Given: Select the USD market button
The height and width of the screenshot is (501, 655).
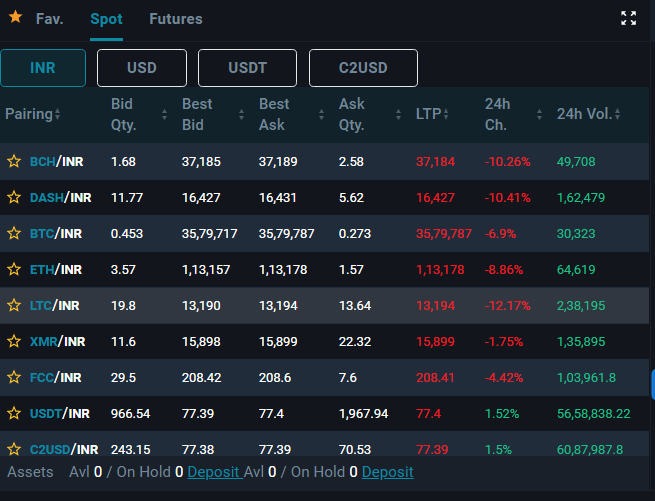Looking at the screenshot, I should tap(142, 68).
